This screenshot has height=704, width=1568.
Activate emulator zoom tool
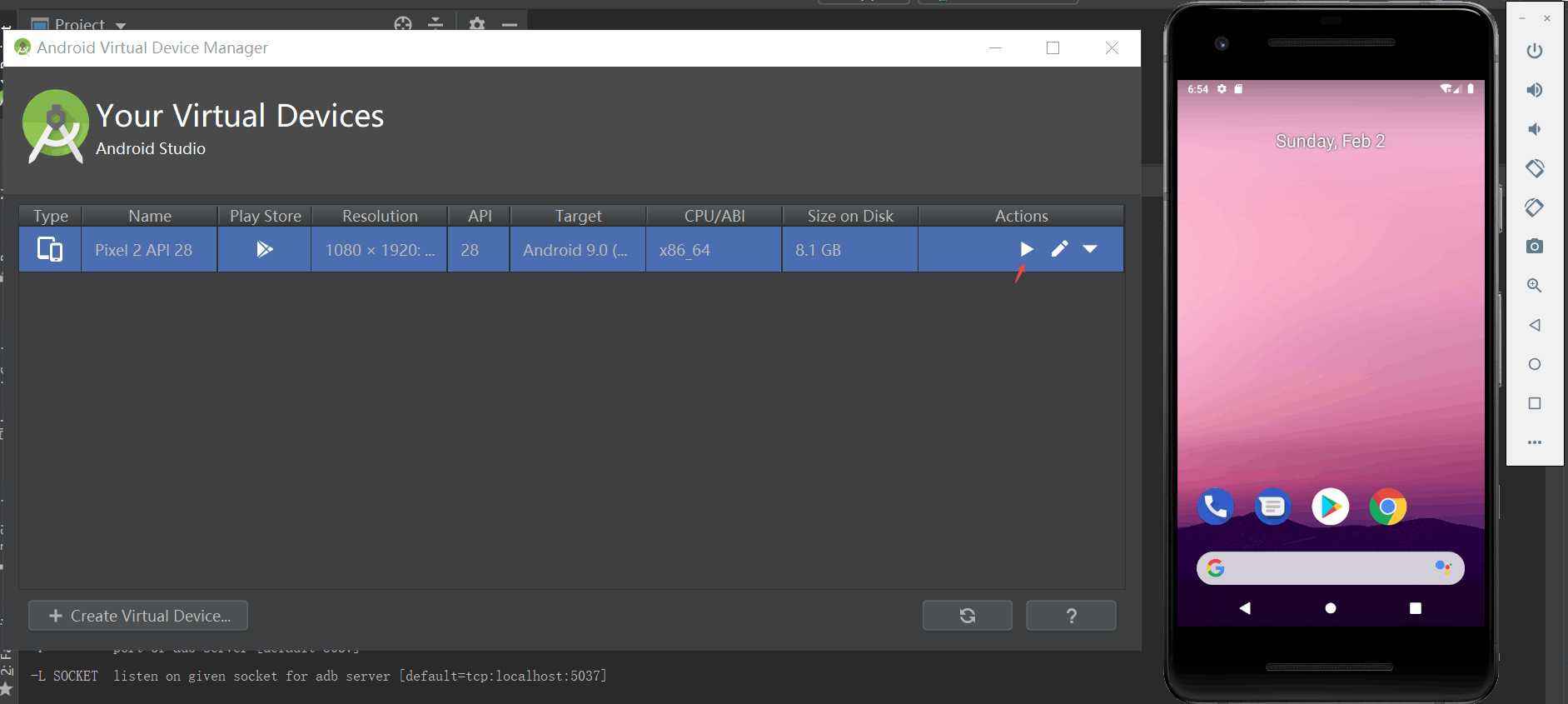(x=1535, y=285)
